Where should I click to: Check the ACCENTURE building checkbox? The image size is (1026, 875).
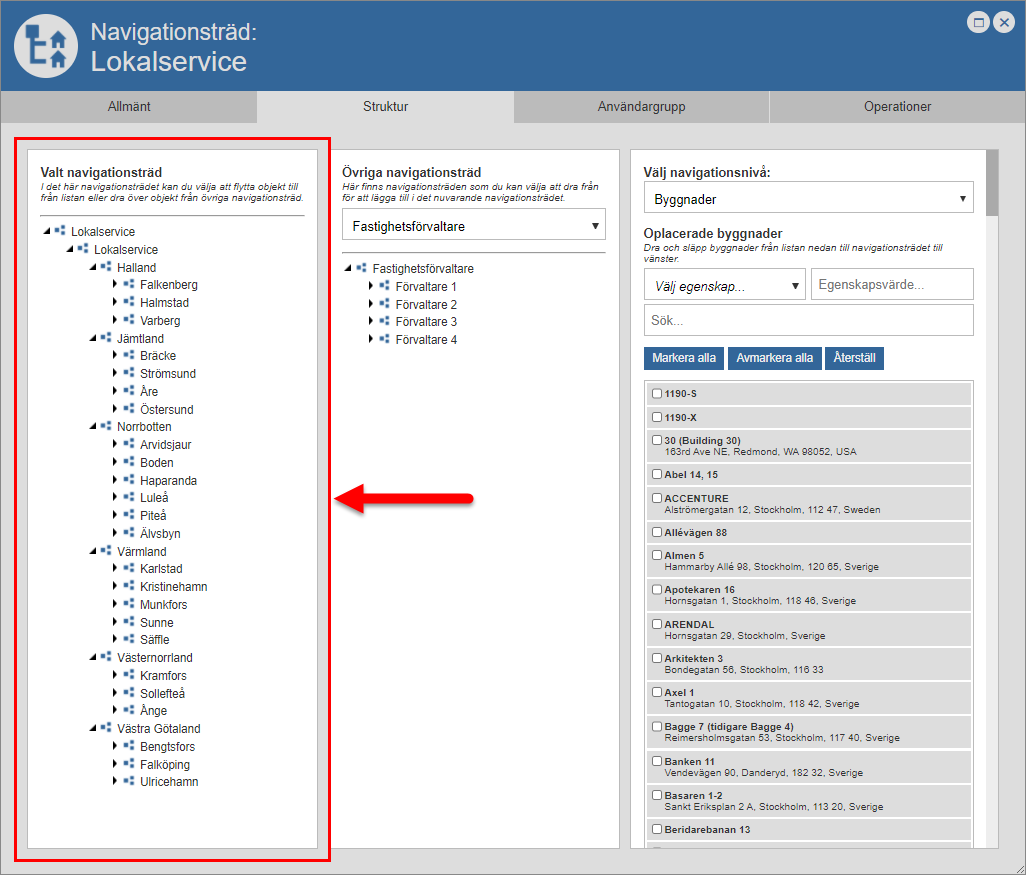657,498
